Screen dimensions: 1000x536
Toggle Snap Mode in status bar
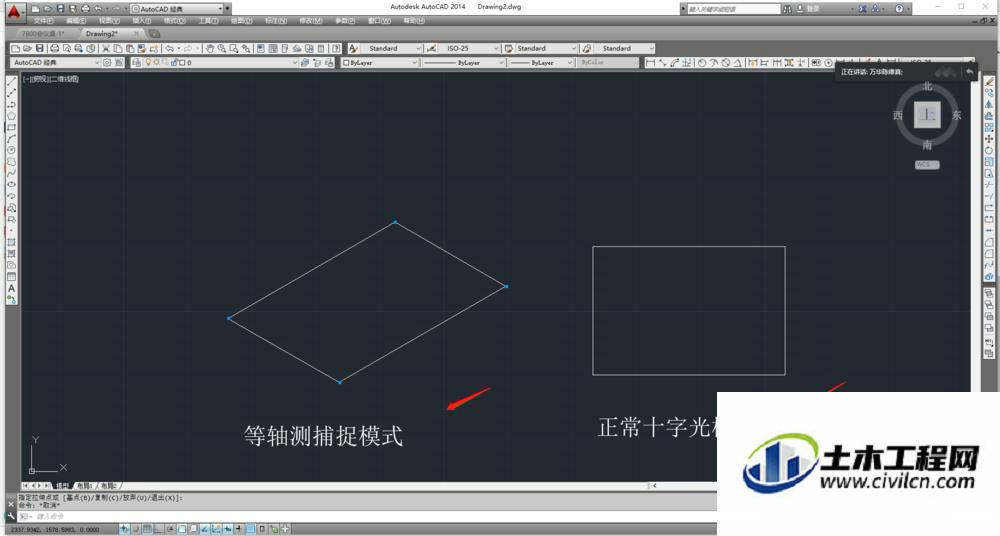136,529
